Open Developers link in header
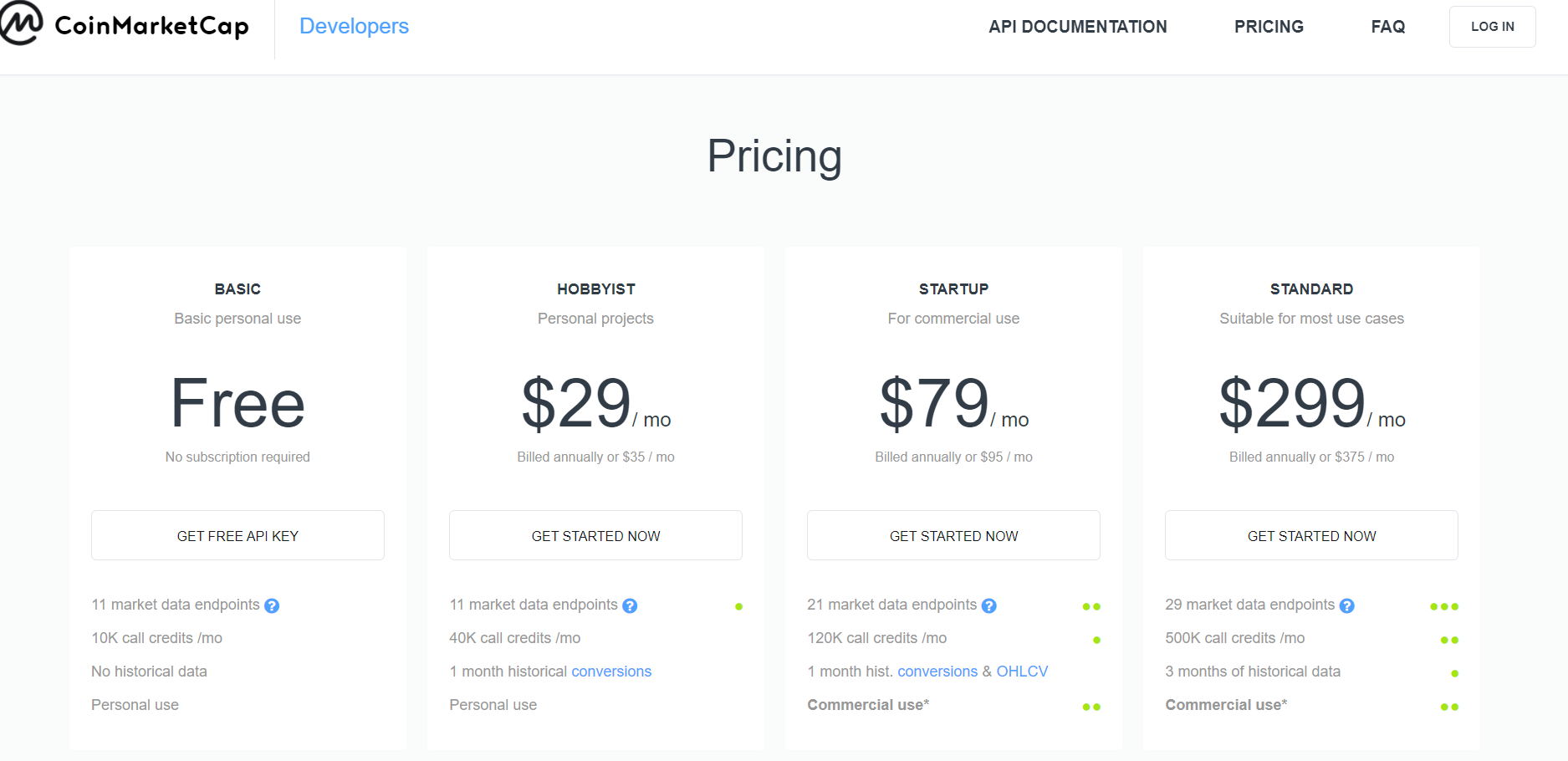This screenshot has height=761, width=1568. (354, 26)
